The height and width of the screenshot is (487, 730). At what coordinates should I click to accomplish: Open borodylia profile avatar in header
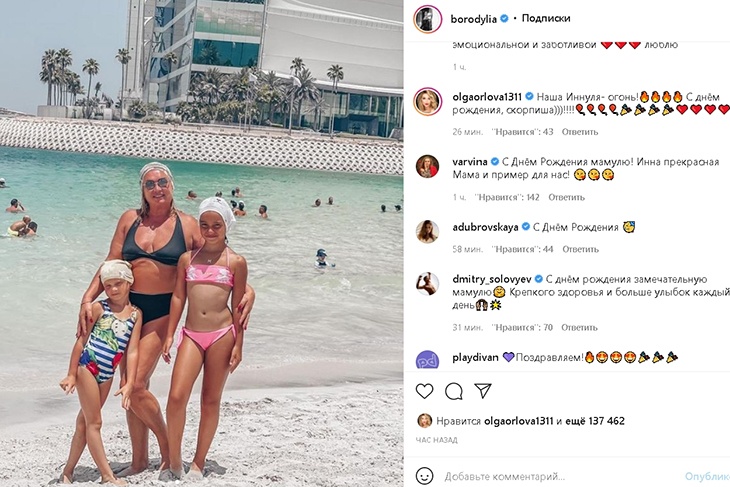(x=427, y=19)
